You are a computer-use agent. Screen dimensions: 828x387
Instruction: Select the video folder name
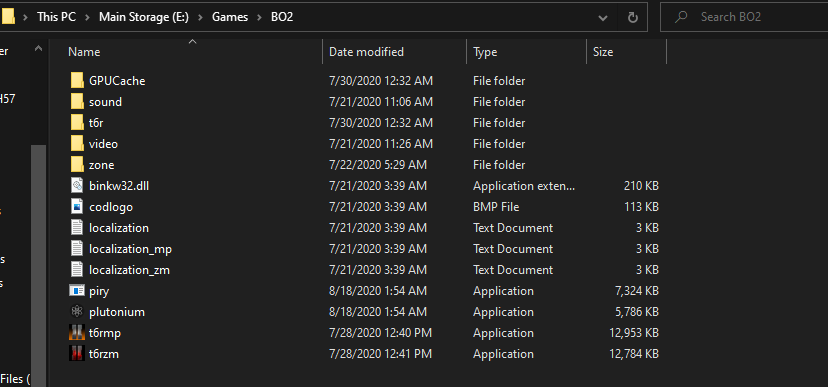click(x=104, y=144)
